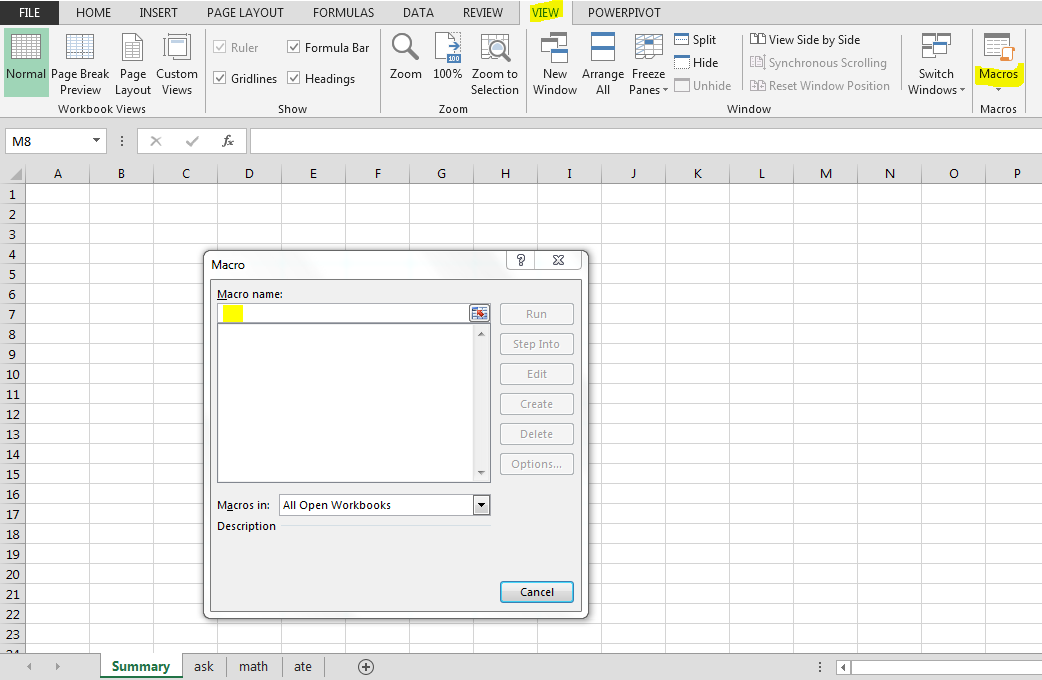Open the Name Box dropdown arrow
This screenshot has width=1042, height=680.
[96, 140]
